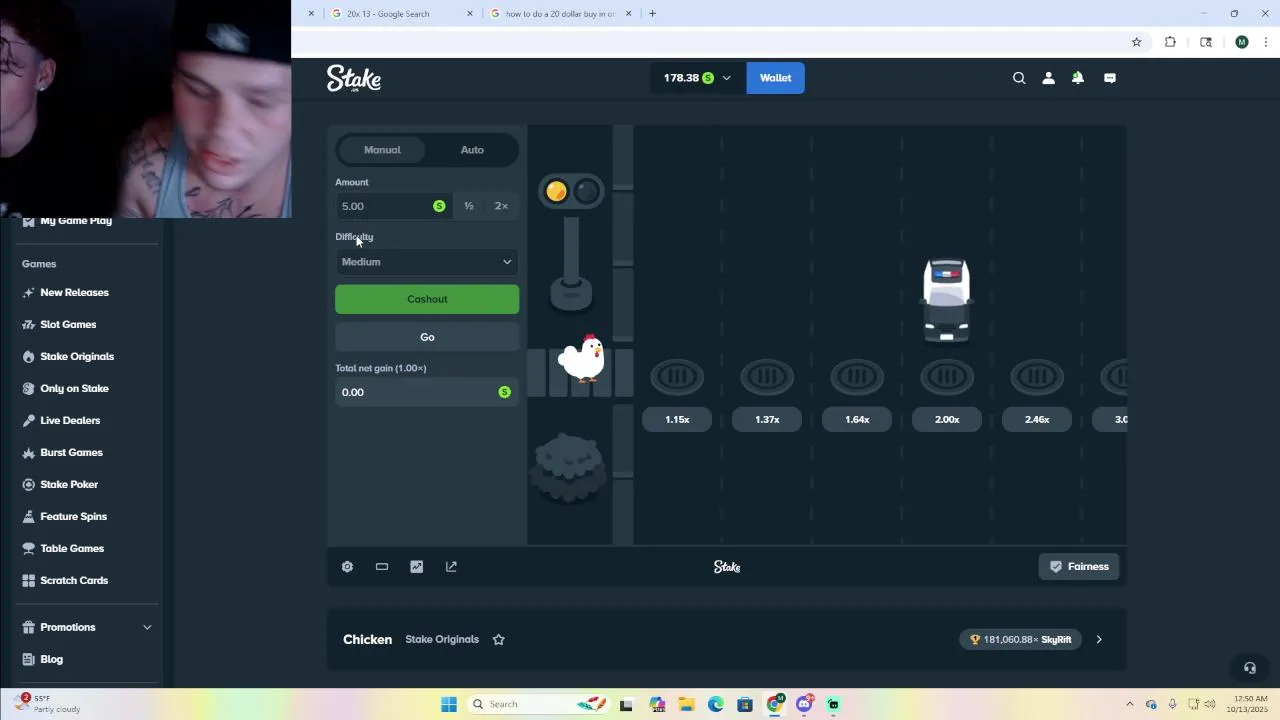Expand the balance currency dropdown
Viewport: 1280px width, 720px height.
(726, 78)
